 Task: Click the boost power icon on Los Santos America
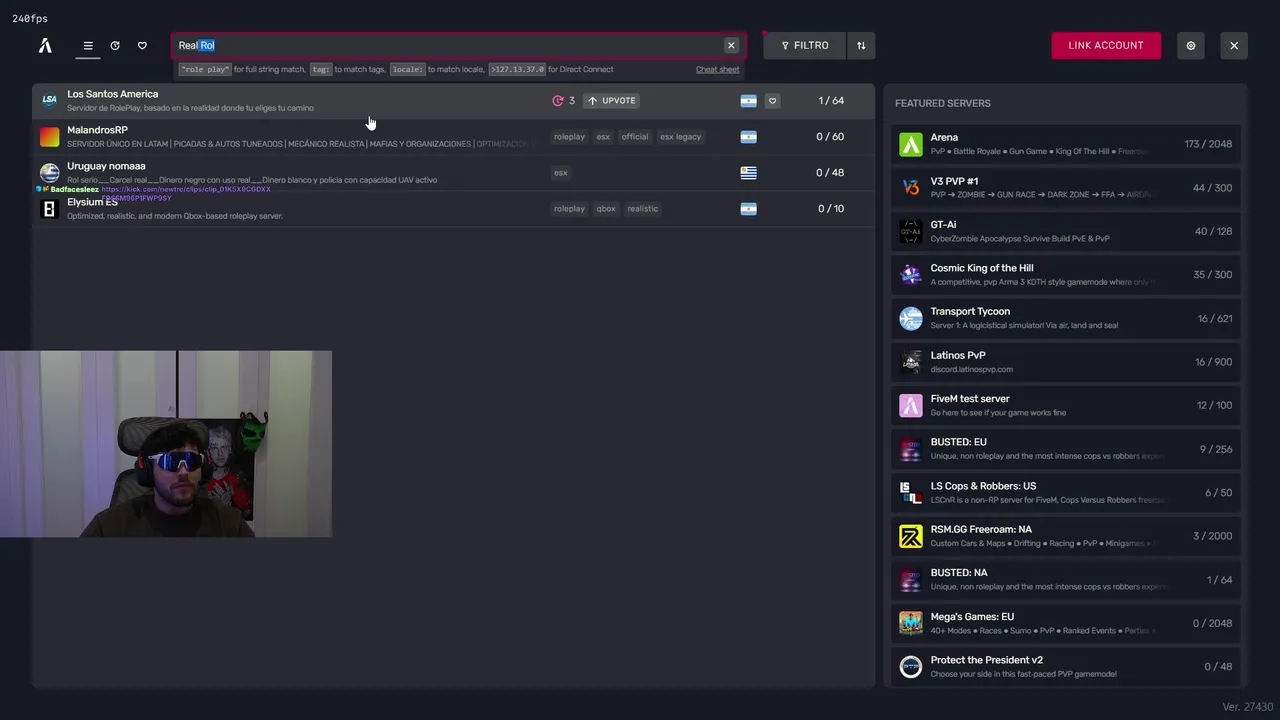[x=558, y=100]
